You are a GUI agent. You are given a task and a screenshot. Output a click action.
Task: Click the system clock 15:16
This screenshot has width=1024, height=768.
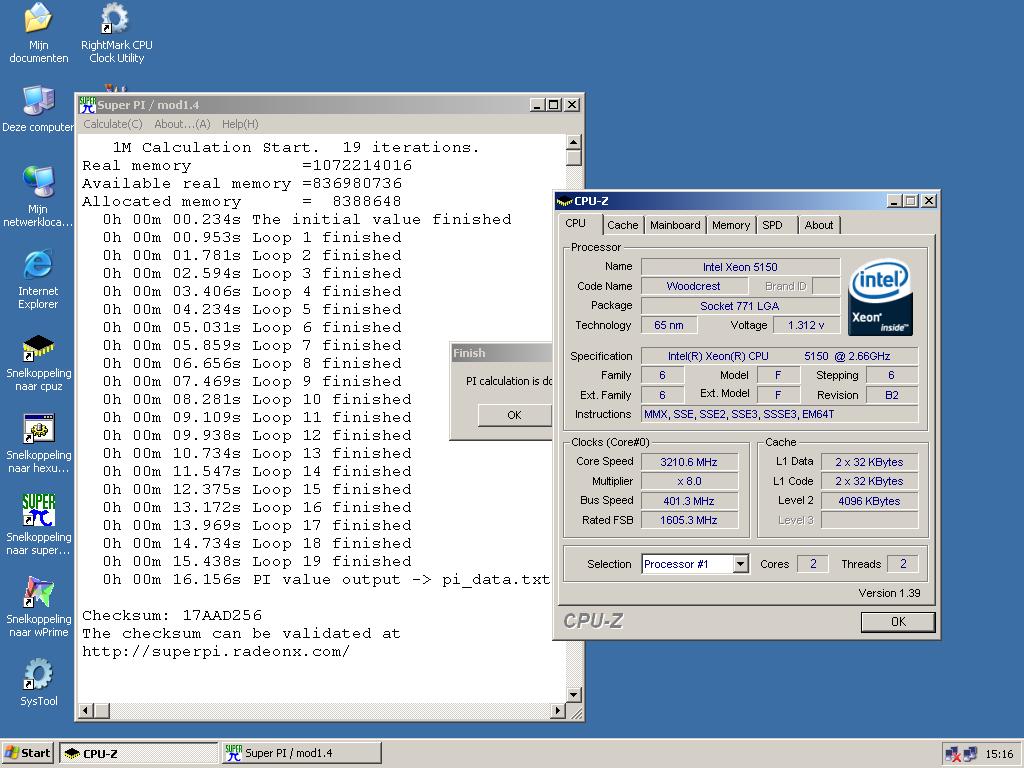999,754
